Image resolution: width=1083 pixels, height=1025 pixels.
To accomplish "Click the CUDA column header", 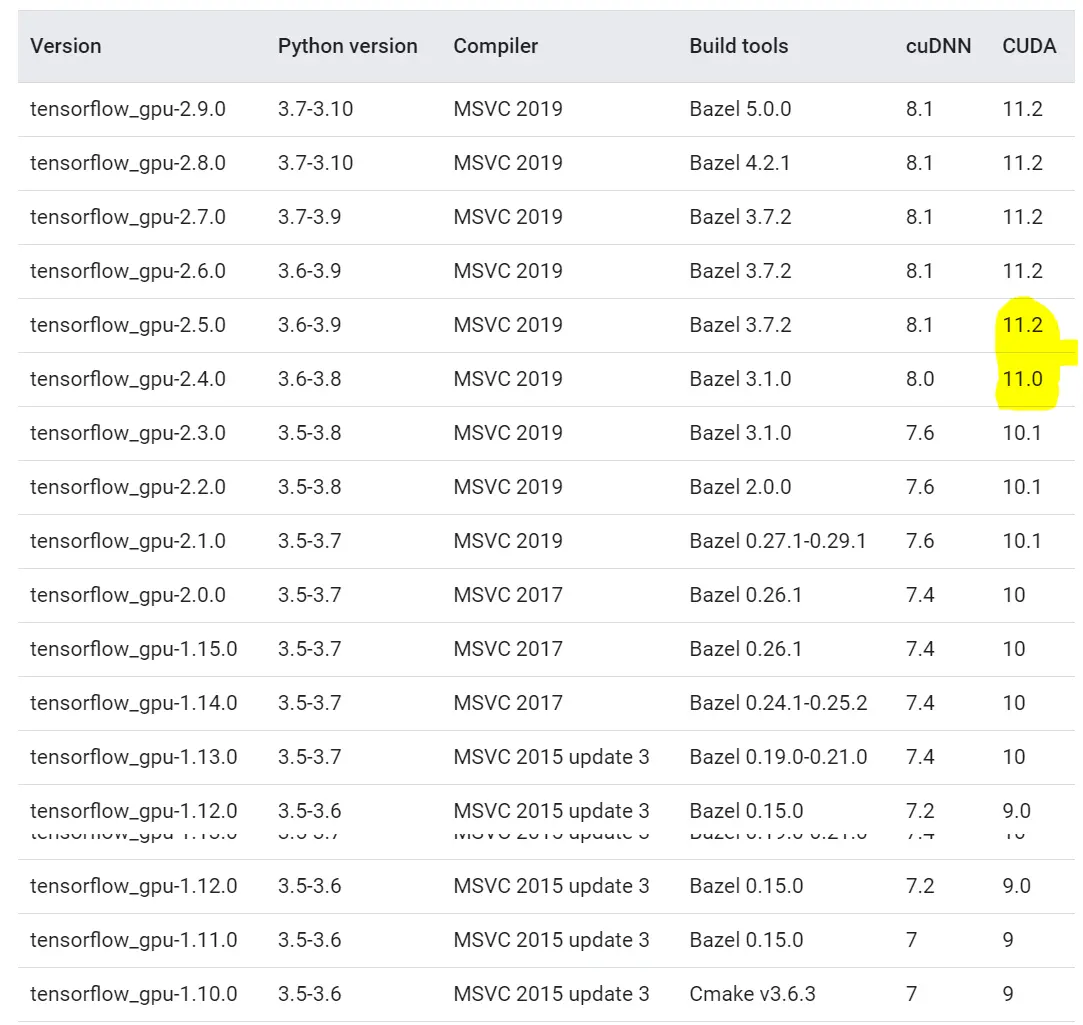I will tap(1029, 46).
